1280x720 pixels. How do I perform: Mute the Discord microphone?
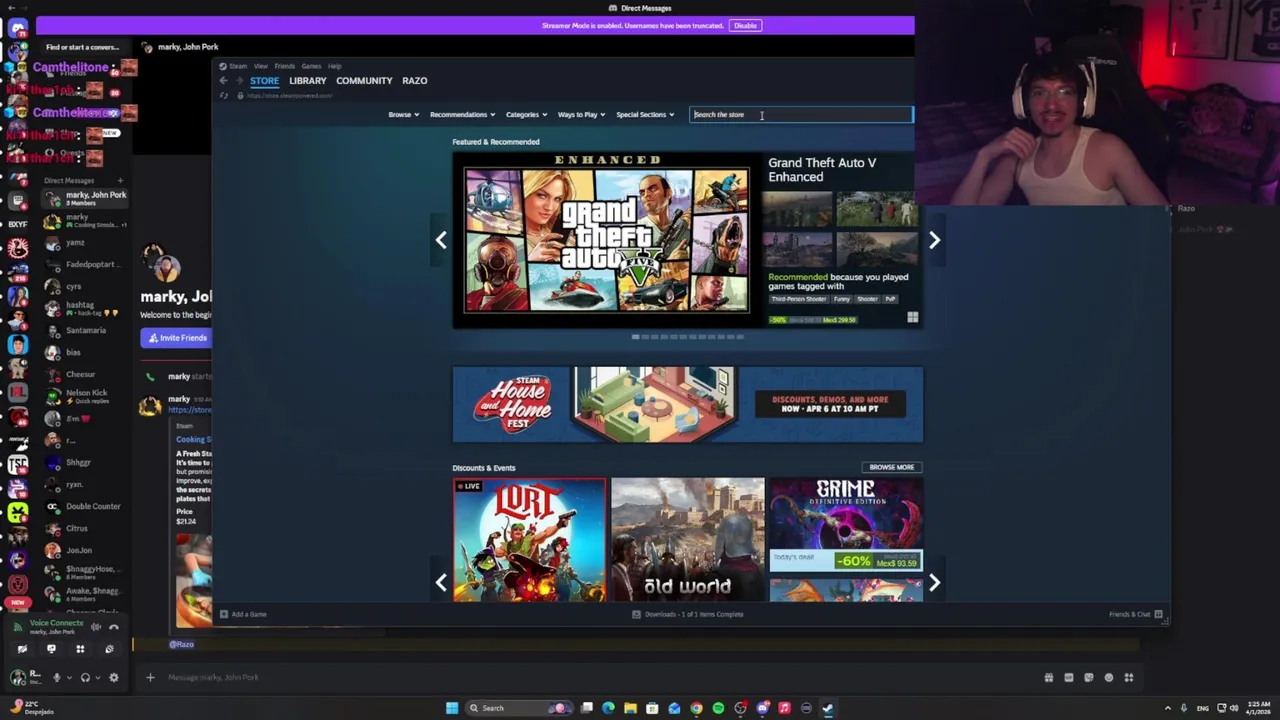(56, 677)
